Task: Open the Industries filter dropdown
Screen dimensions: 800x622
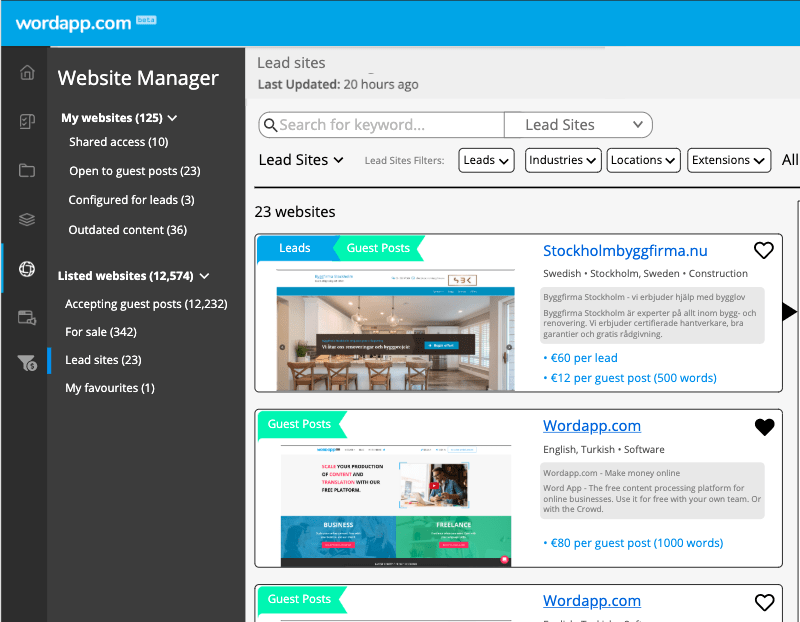Action: (563, 160)
